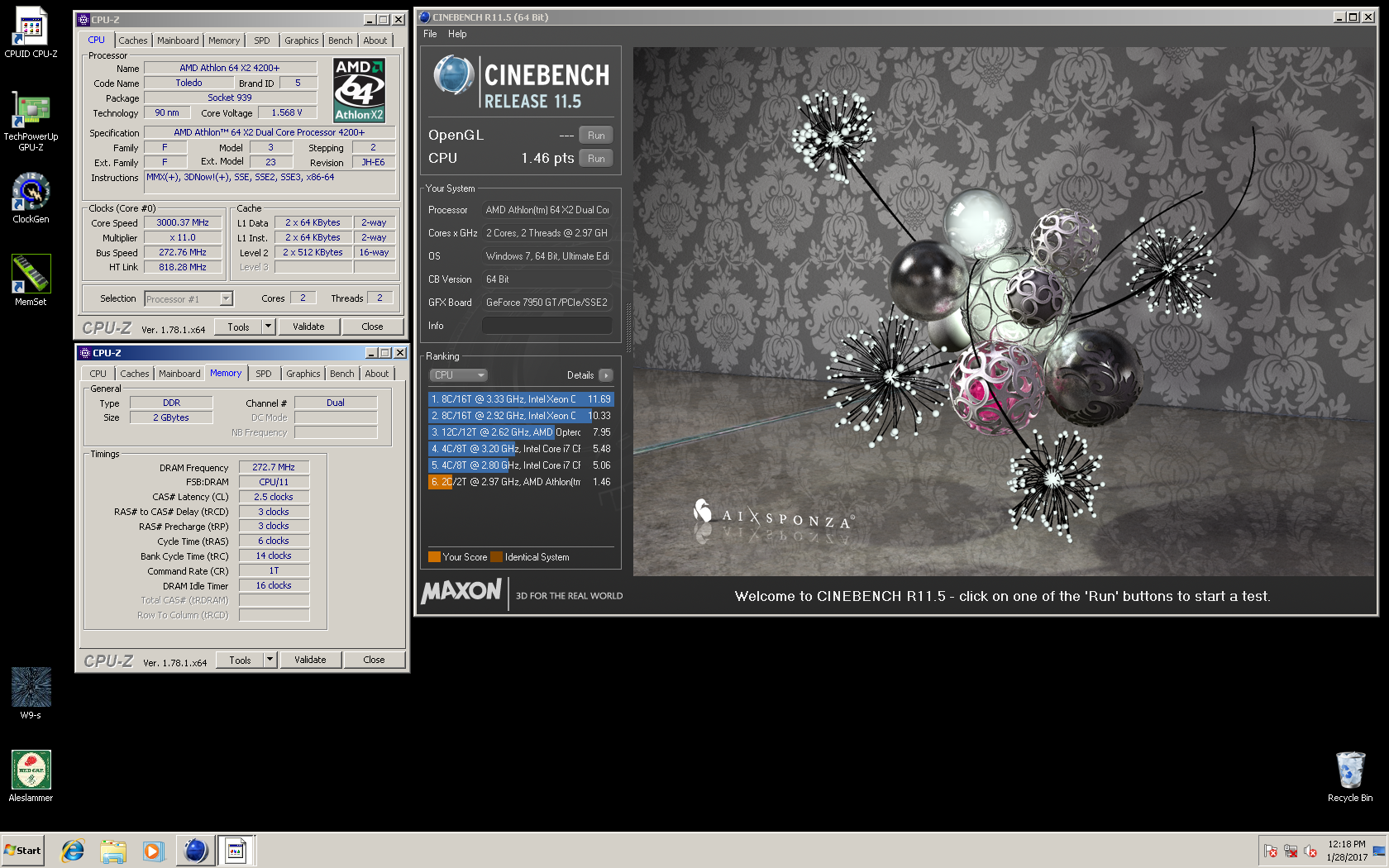Open the Aleslammer desktop icon

click(x=31, y=777)
